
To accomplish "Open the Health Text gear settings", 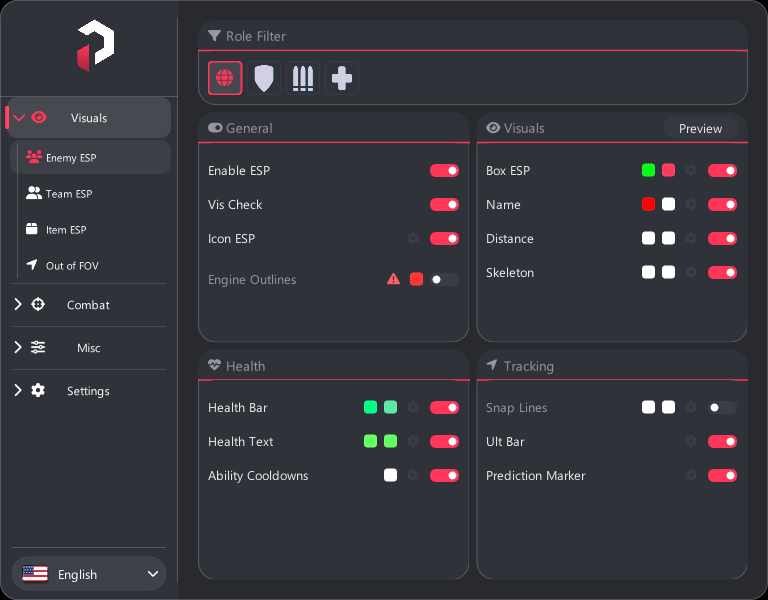I will [413, 441].
